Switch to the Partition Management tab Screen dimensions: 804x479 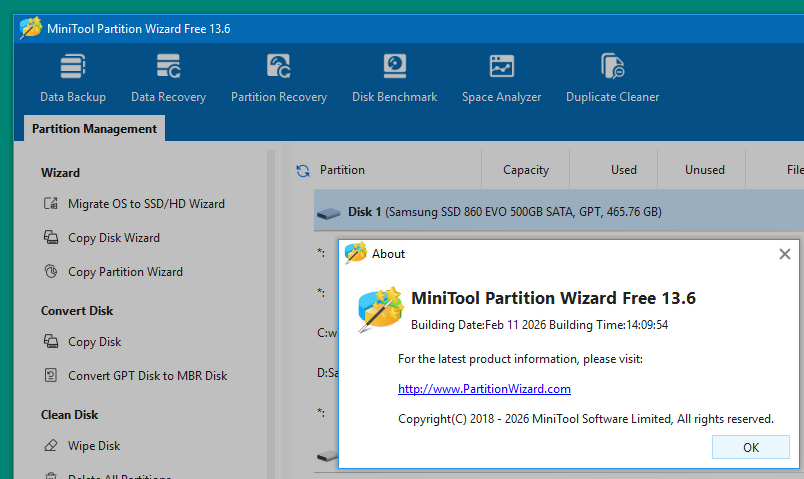(94, 129)
